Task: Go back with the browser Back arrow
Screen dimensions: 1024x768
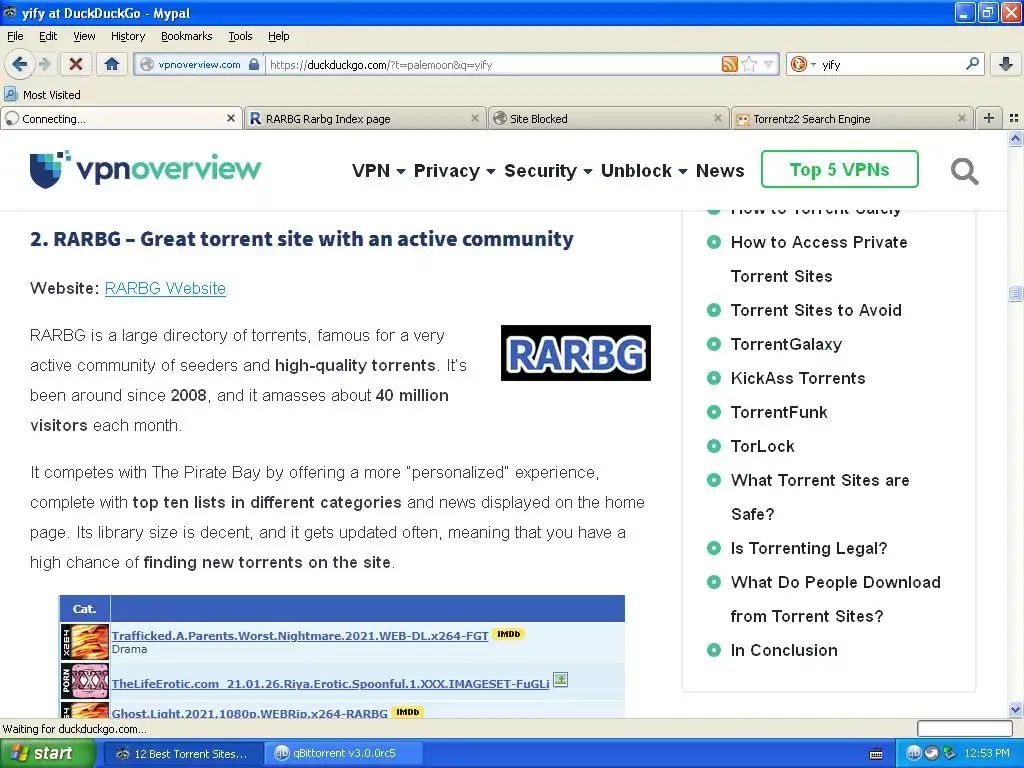Action: pyautogui.click(x=19, y=64)
